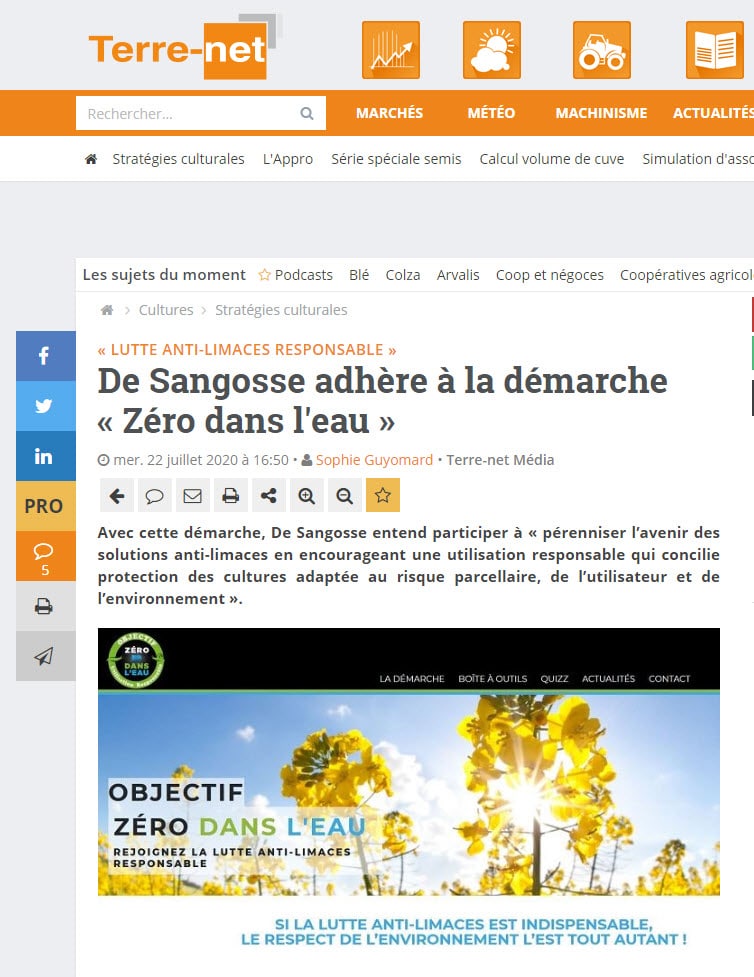Go to Cultures breadcrumb
The image size is (754, 977).
166,310
